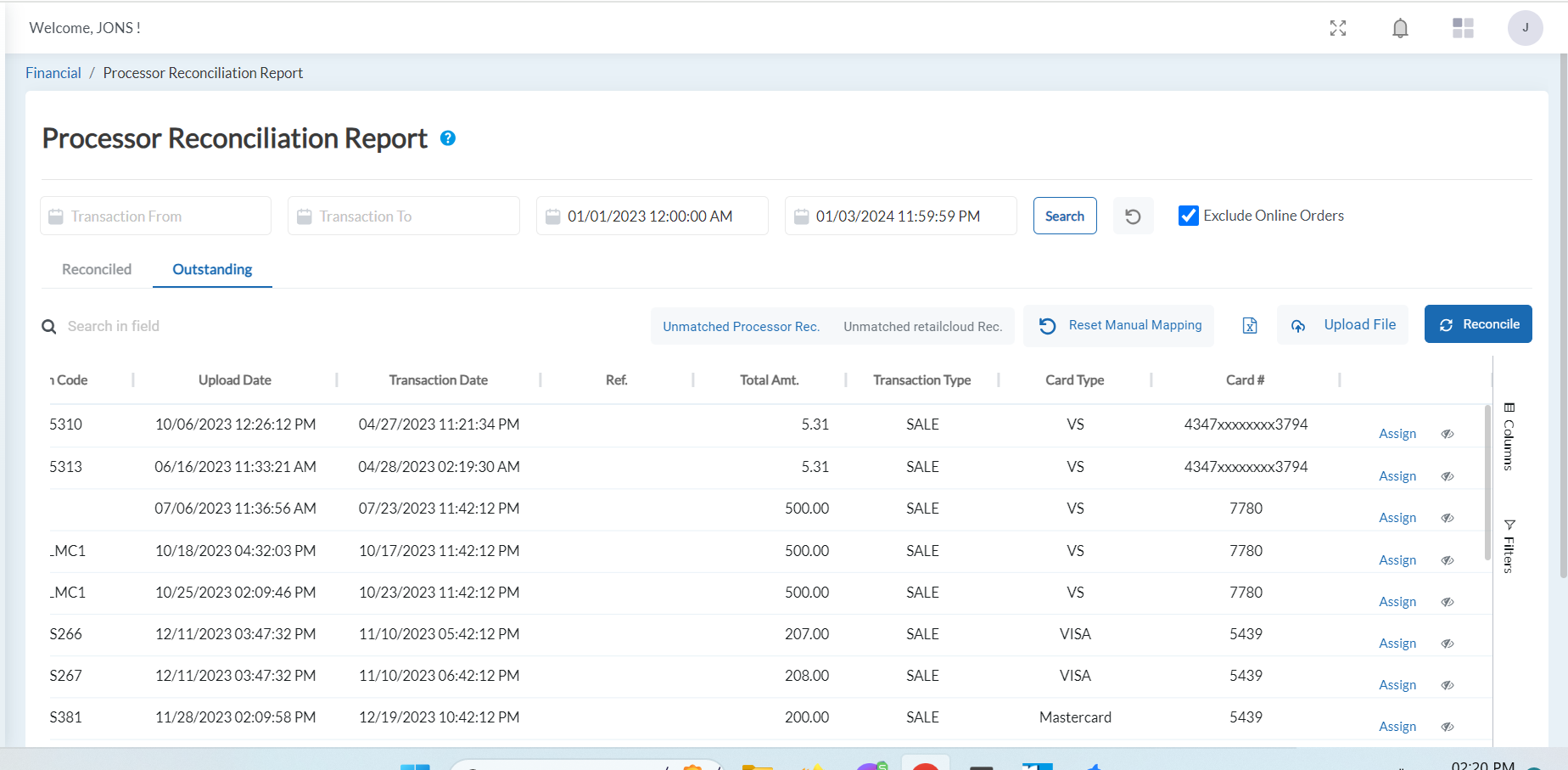Image resolution: width=1568 pixels, height=770 pixels.
Task: Open the Financial breadcrumb link
Action: (53, 73)
